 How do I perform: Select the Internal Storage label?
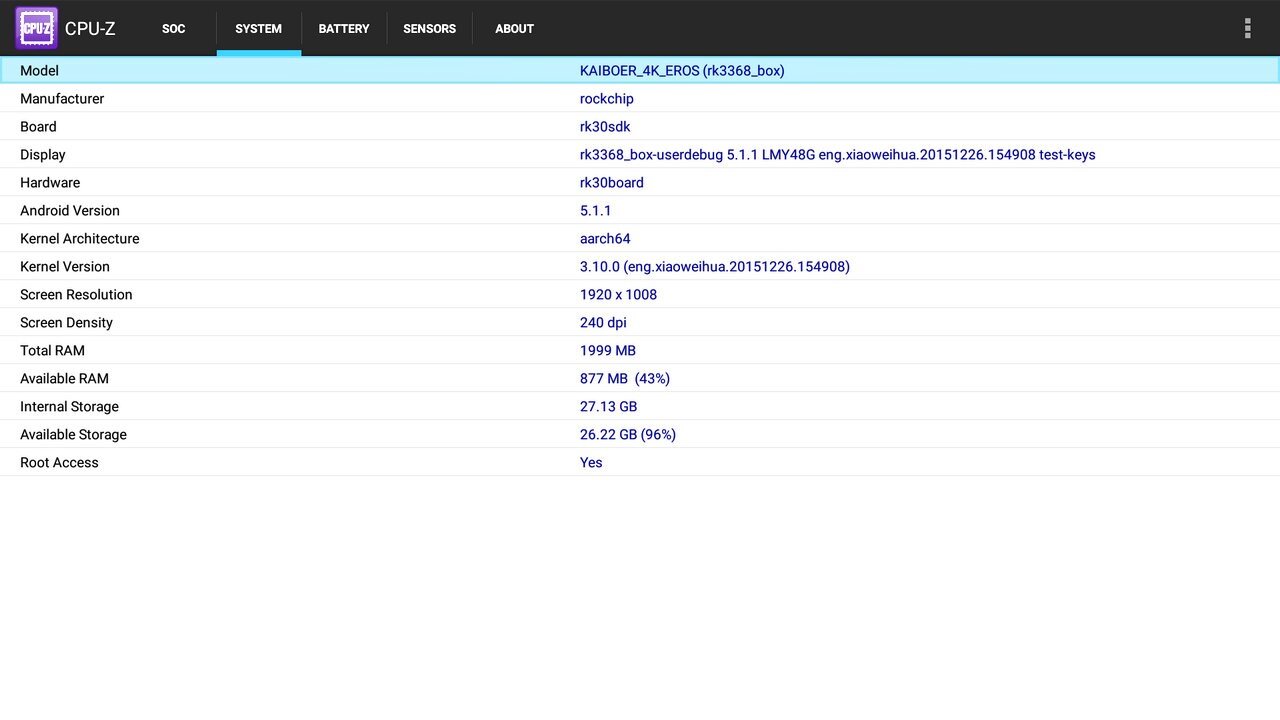(x=69, y=407)
